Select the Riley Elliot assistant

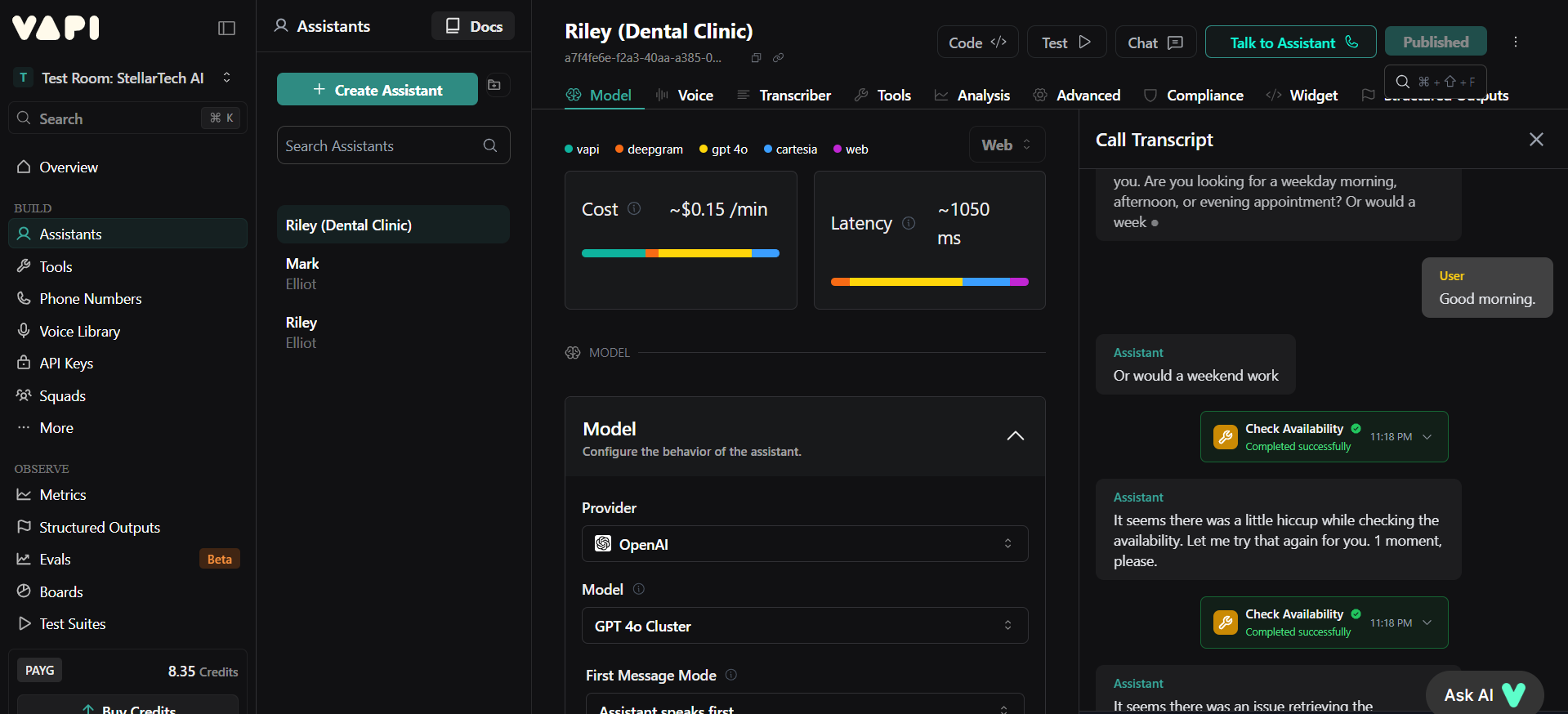point(393,332)
